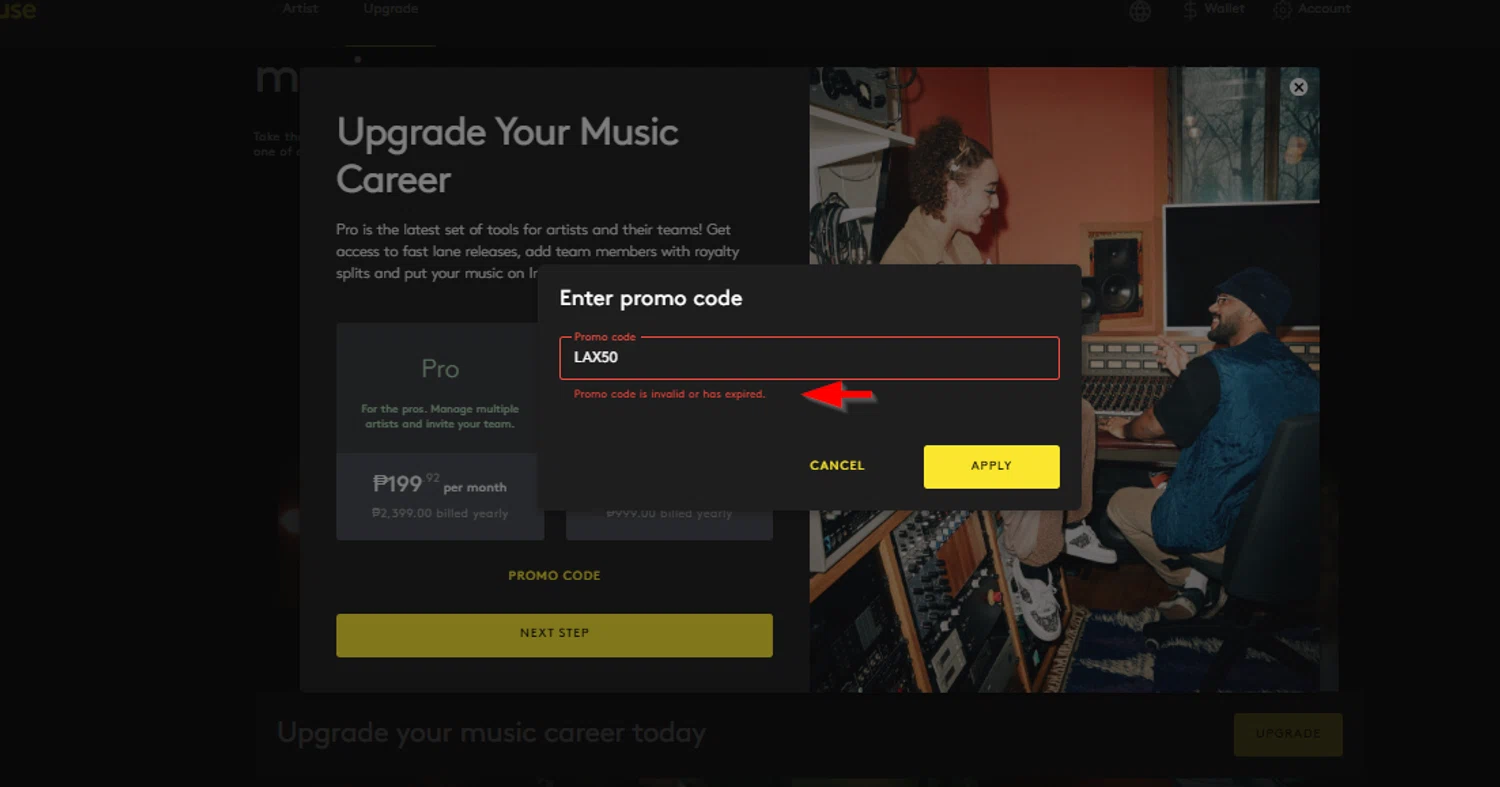Select the Upgrade tab
The width and height of the screenshot is (1500, 787).
391,8
